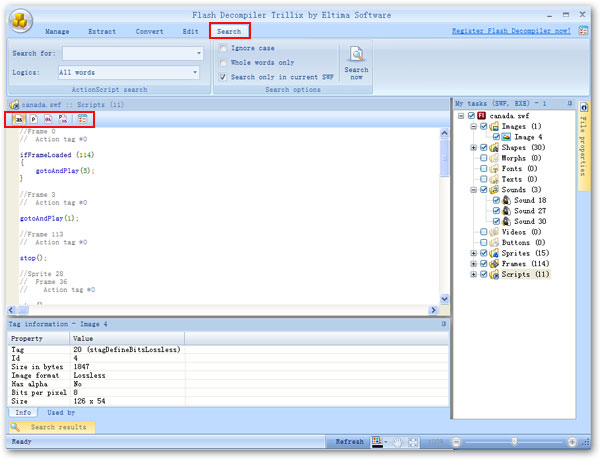Pin the My tasks panel

(570, 103)
